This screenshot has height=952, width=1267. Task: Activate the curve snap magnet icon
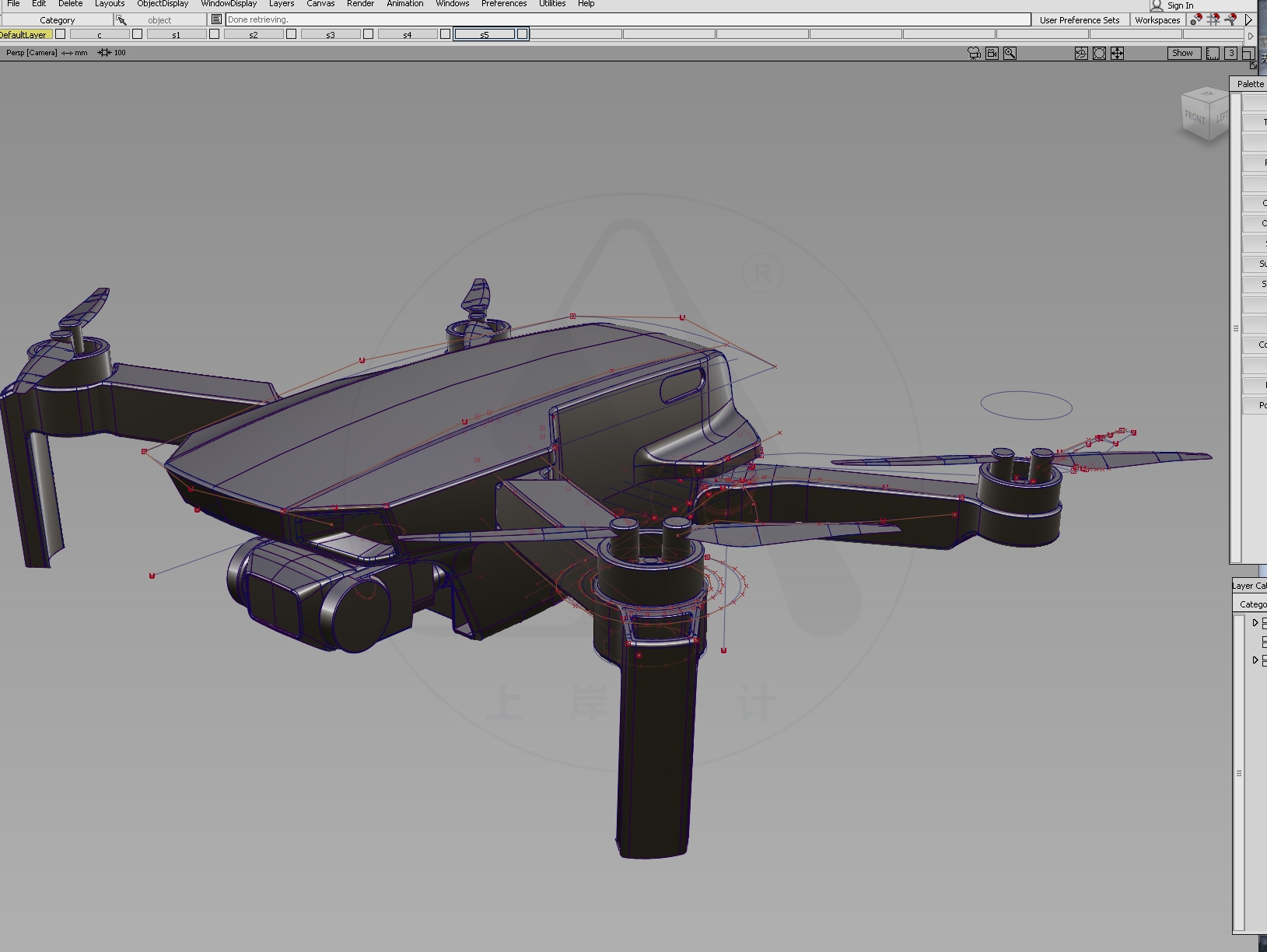pyautogui.click(x=1231, y=19)
